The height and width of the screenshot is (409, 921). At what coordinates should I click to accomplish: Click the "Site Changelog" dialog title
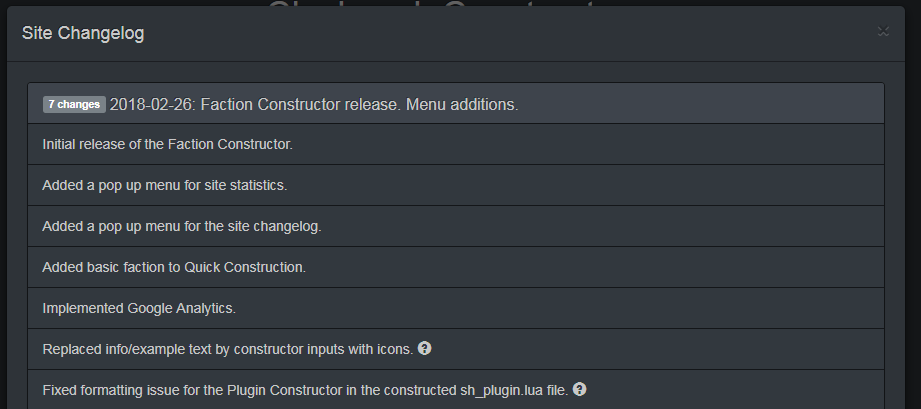tap(83, 33)
